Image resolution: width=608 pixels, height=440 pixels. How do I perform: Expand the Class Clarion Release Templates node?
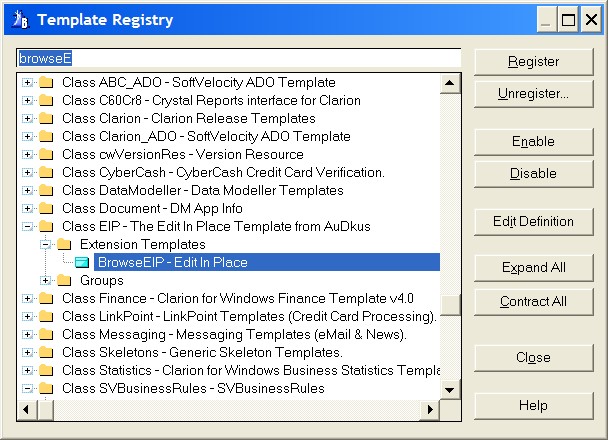[27, 118]
